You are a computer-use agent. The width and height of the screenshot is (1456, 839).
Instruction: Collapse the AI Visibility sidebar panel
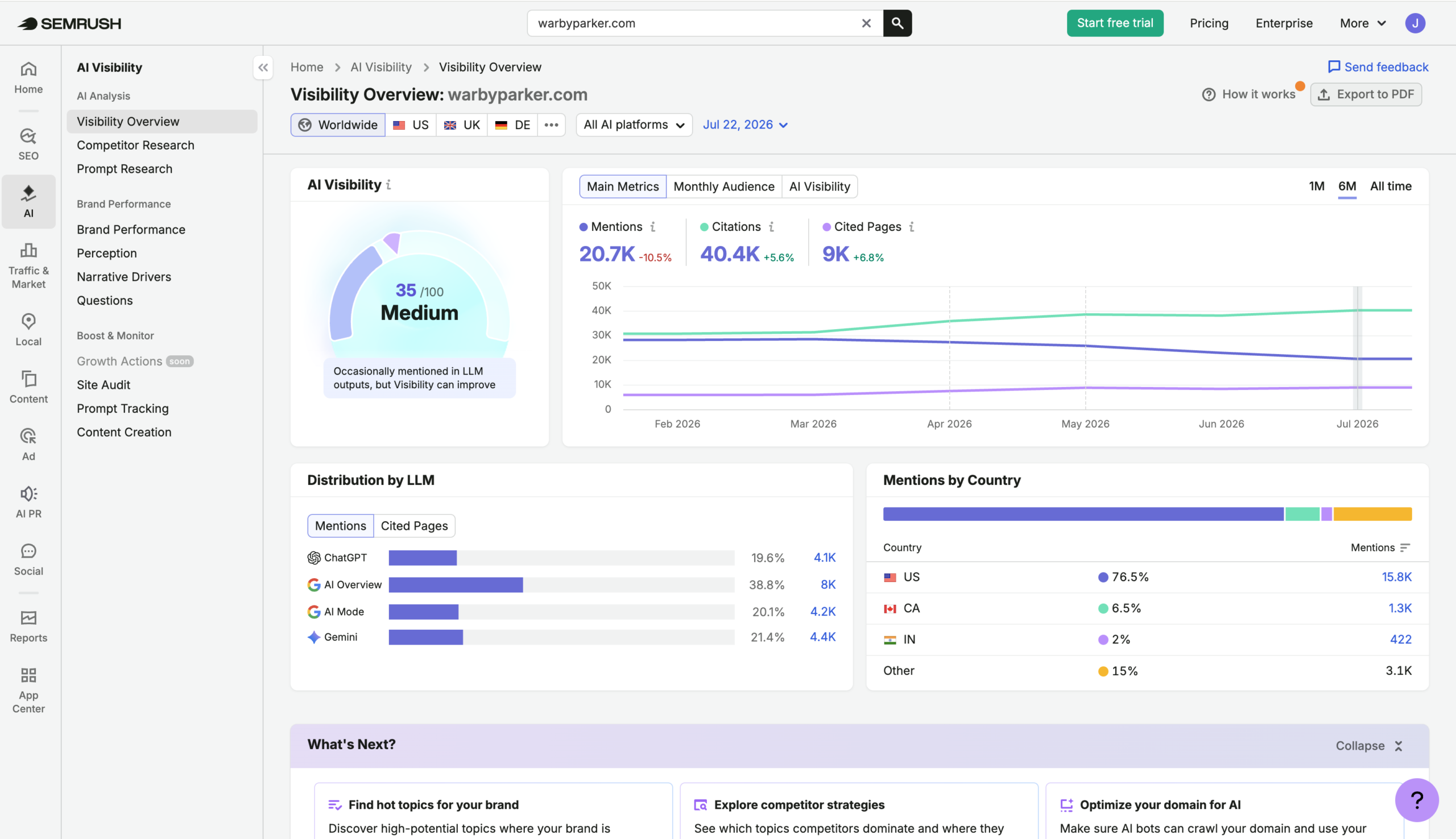[263, 68]
